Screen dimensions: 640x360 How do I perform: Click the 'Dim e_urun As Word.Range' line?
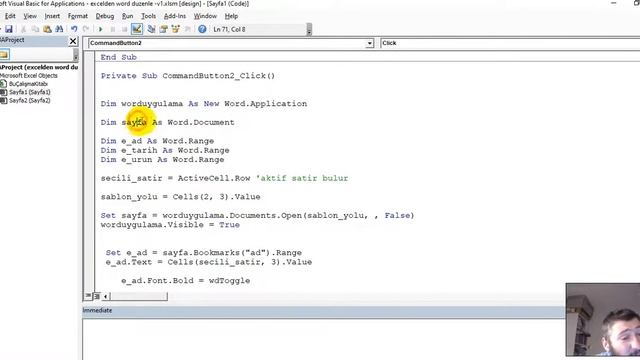pyautogui.click(x=162, y=160)
